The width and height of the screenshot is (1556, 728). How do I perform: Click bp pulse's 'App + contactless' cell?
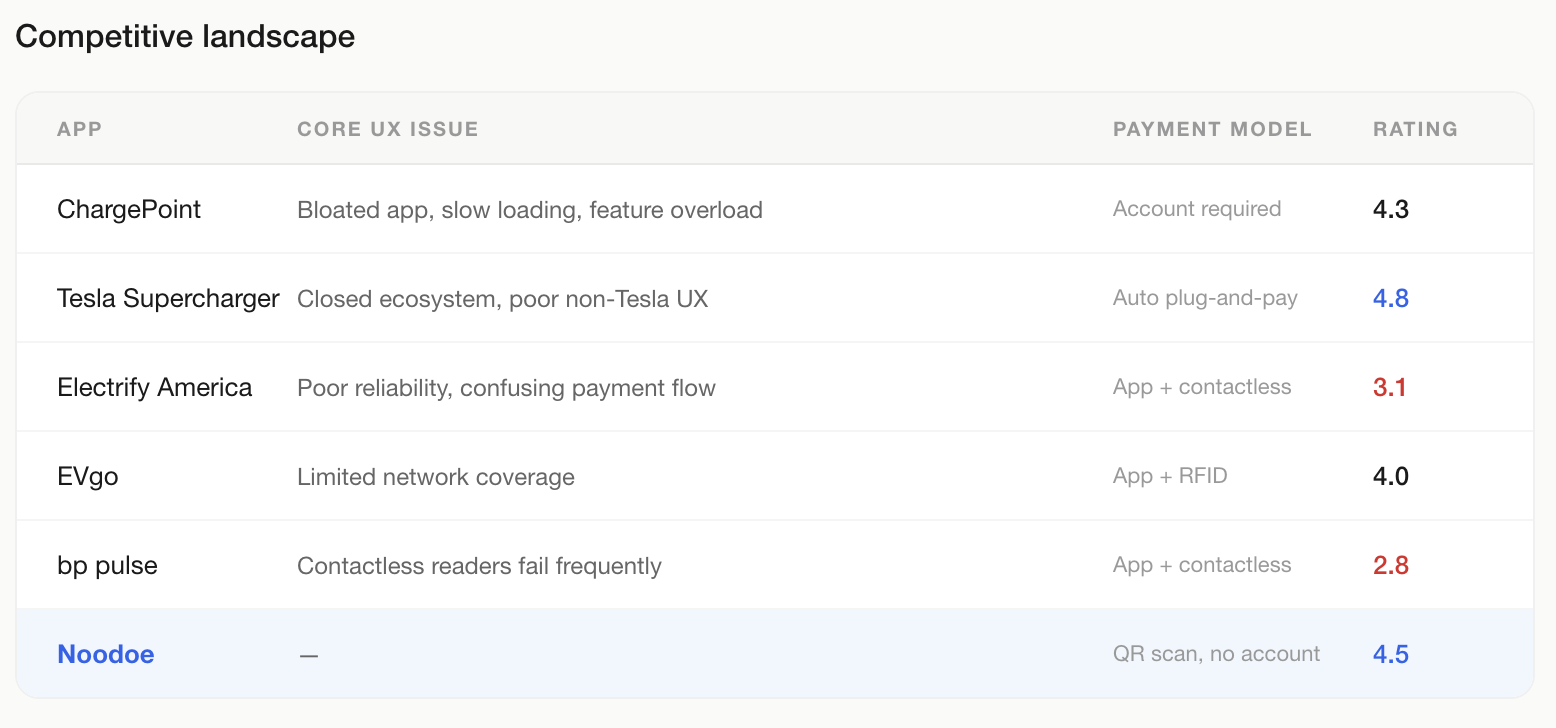[x=1202, y=565]
